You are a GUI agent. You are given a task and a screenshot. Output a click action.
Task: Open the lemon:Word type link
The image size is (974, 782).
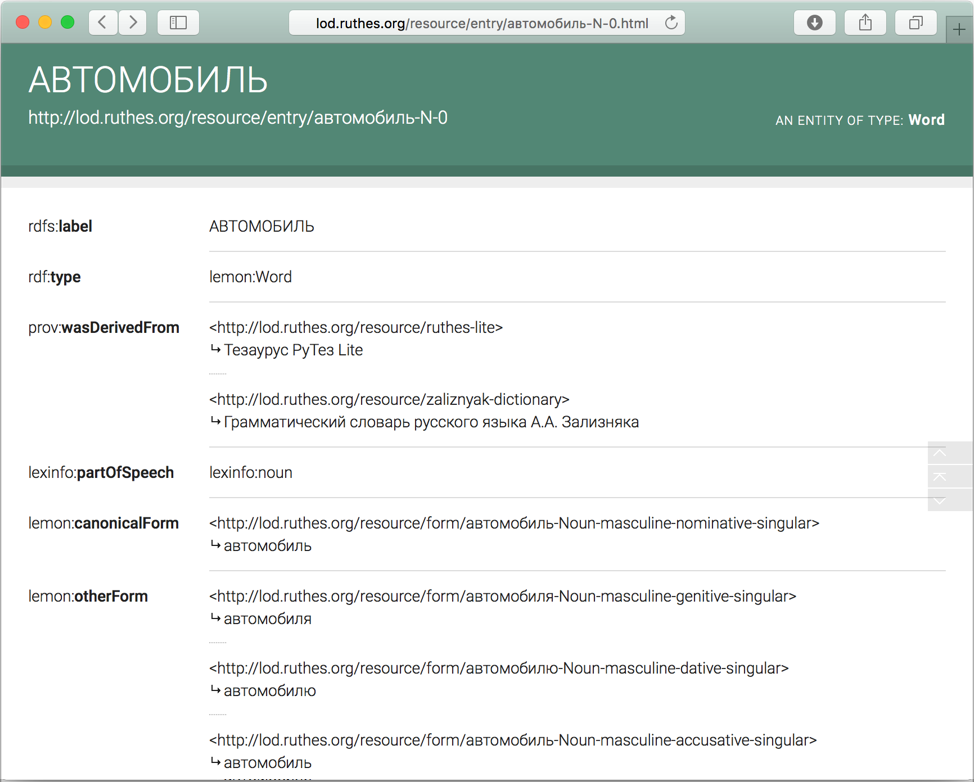click(250, 277)
